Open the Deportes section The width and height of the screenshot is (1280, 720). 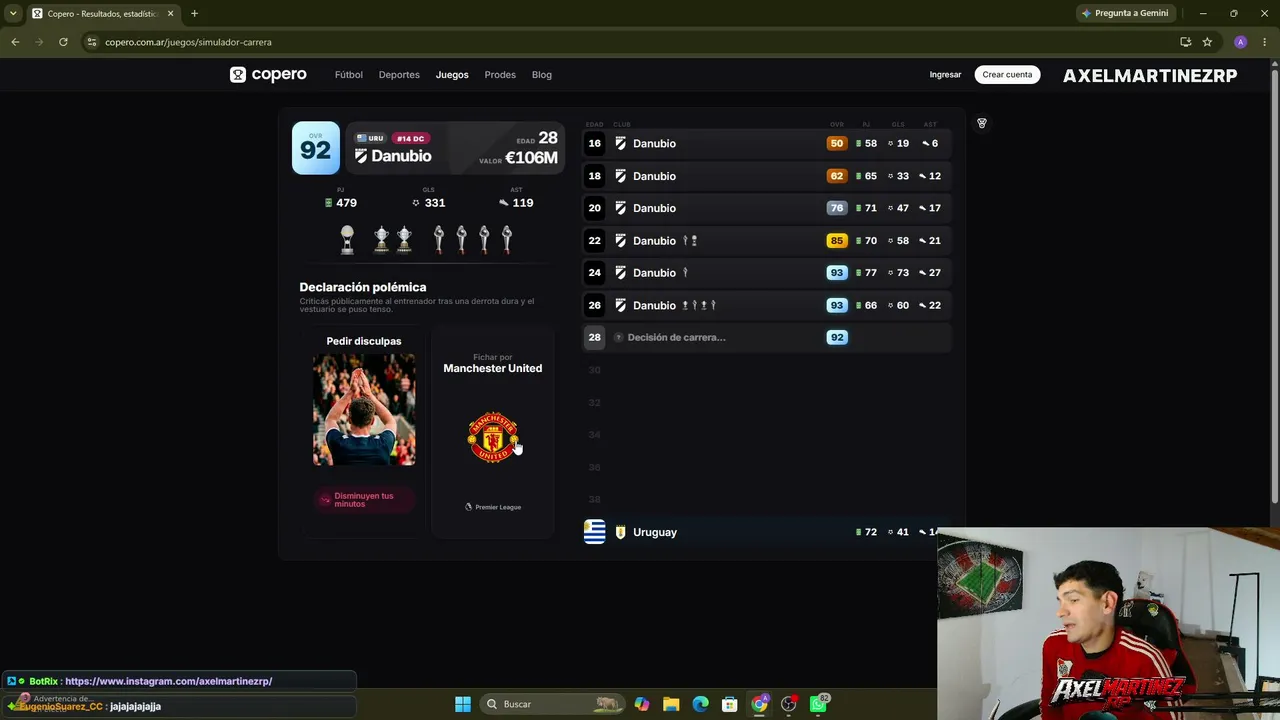click(x=399, y=75)
